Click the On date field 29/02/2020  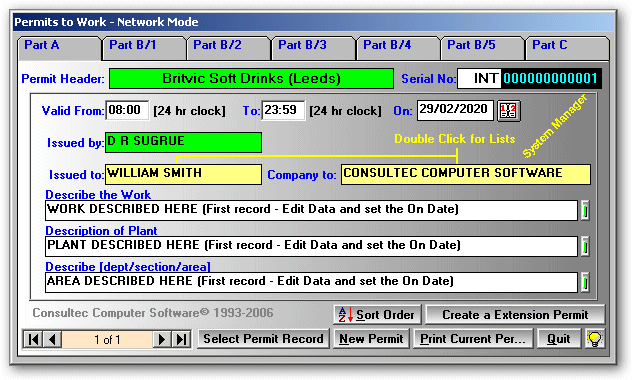point(455,110)
